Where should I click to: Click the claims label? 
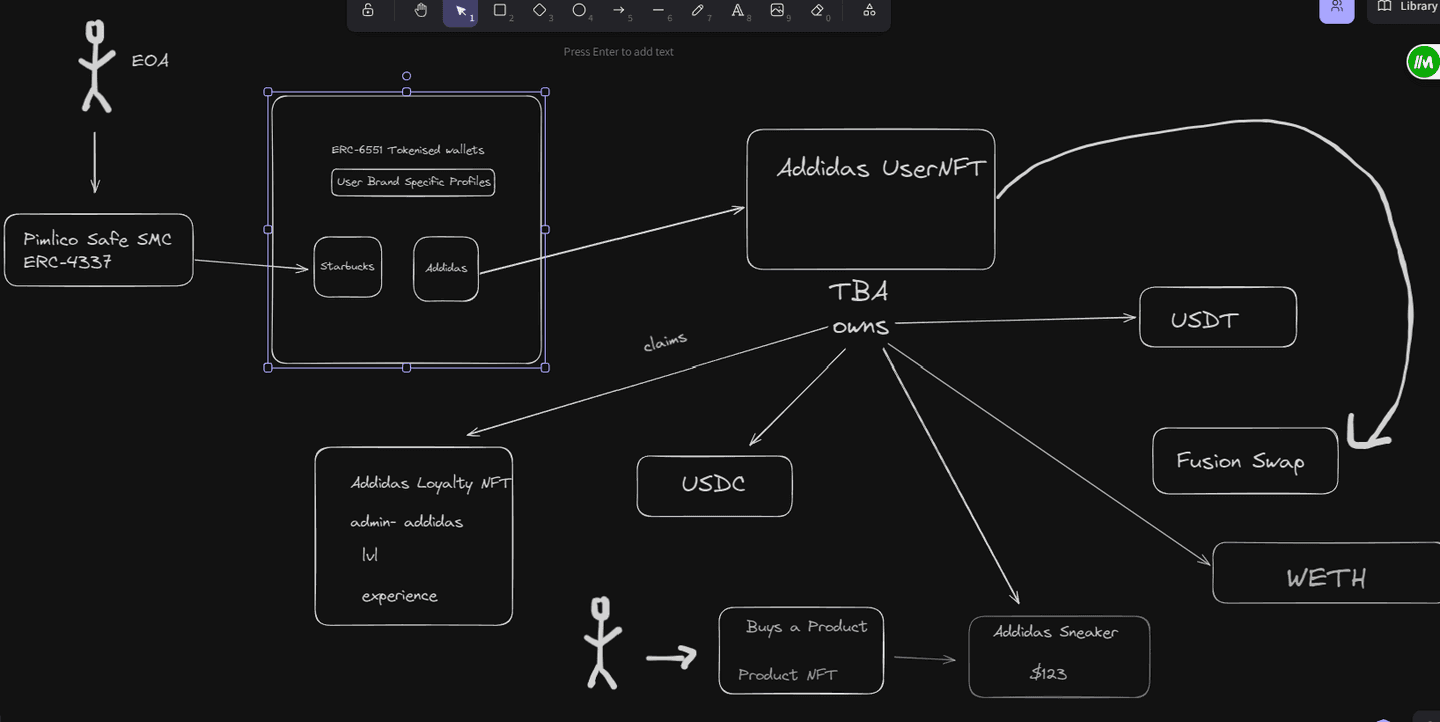click(x=665, y=342)
